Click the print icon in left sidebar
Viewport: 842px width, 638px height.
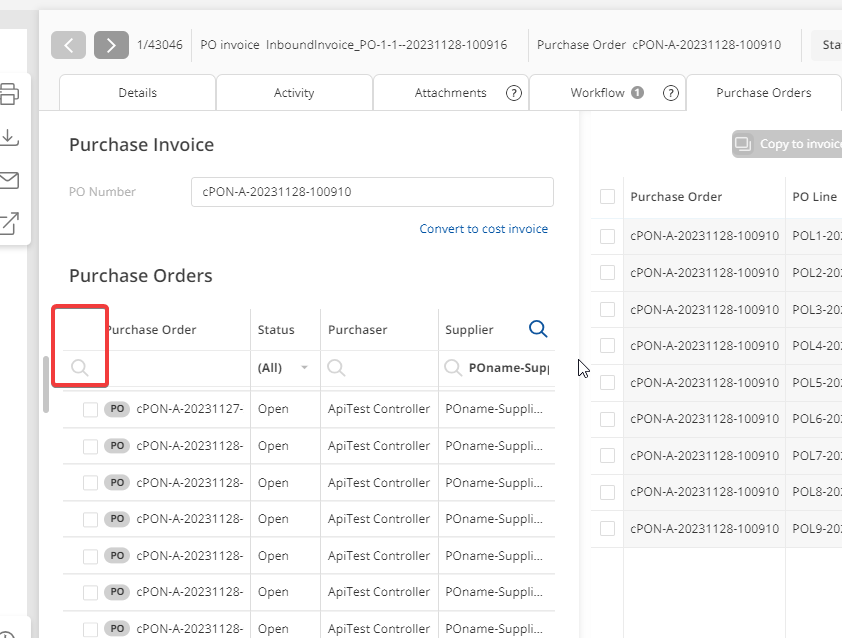point(9,95)
